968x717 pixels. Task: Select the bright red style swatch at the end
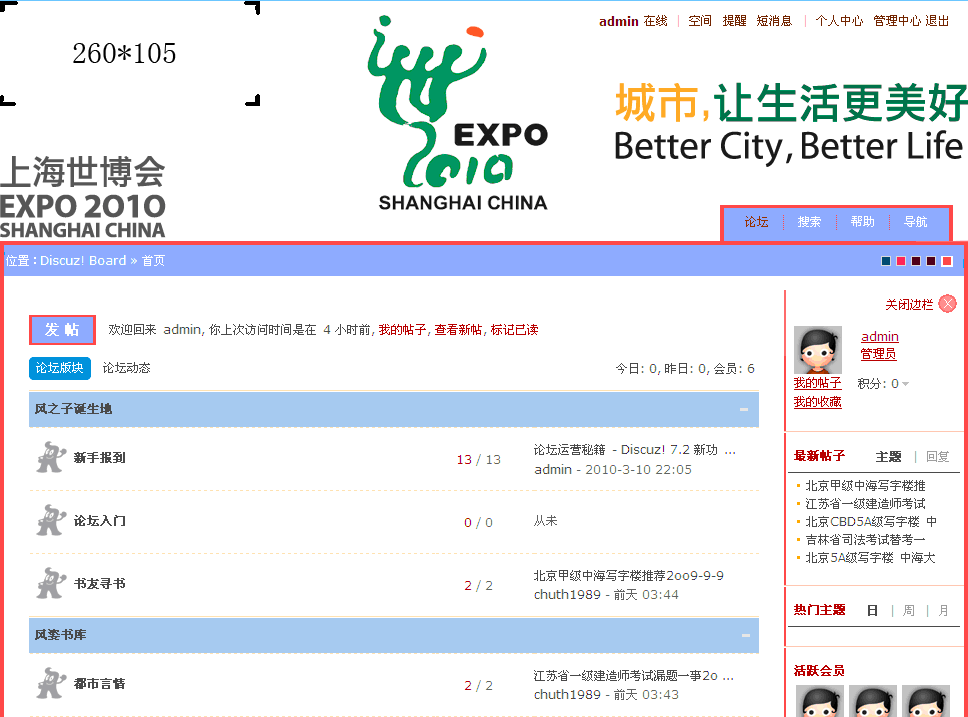pyautogui.click(x=946, y=261)
